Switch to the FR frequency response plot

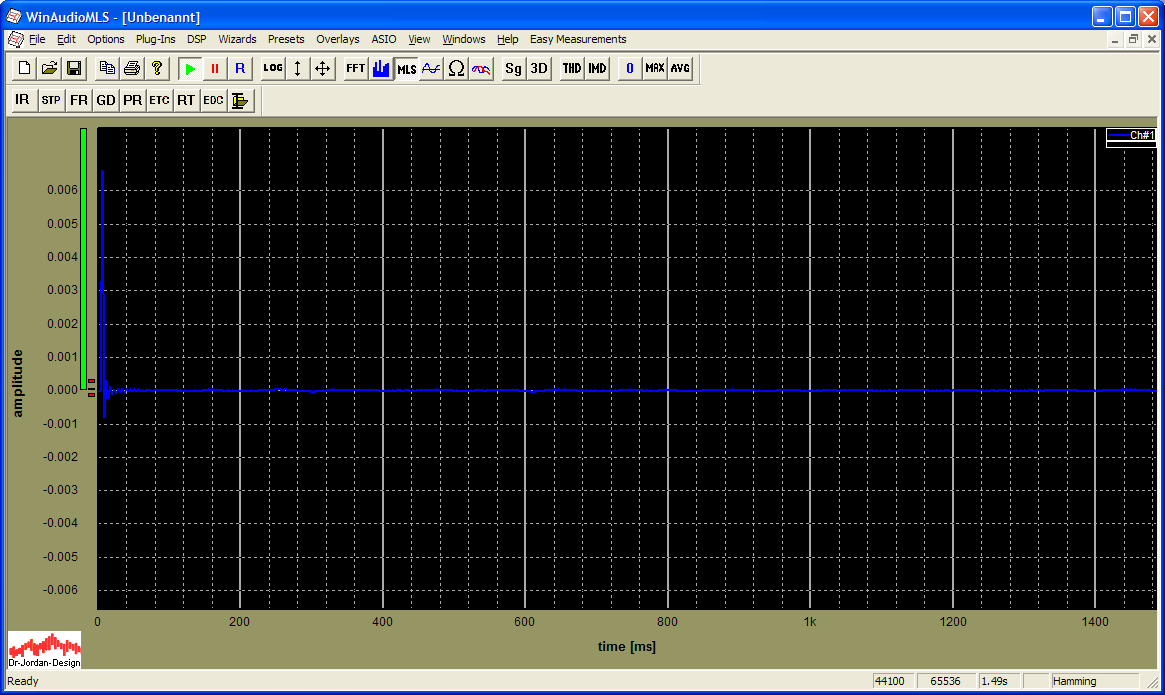click(x=78, y=100)
